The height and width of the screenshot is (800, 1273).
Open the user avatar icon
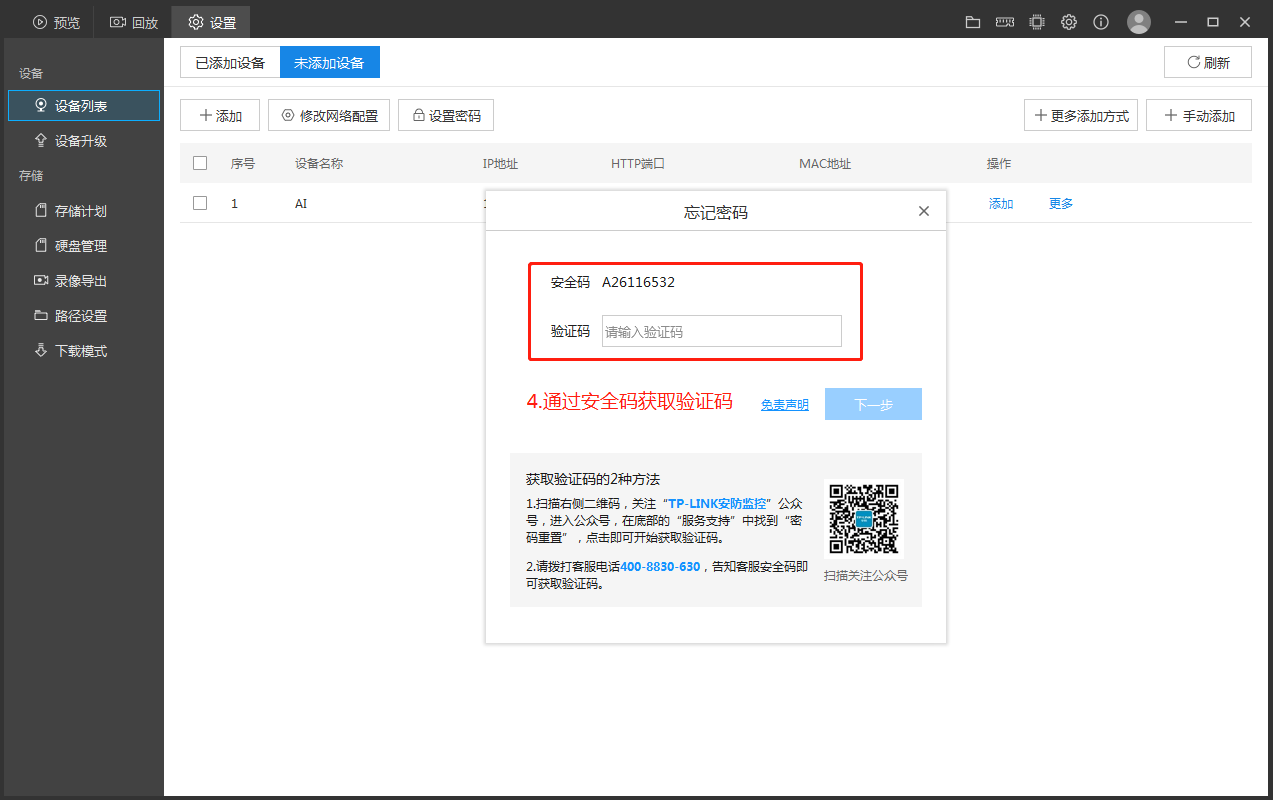[x=1138, y=22]
